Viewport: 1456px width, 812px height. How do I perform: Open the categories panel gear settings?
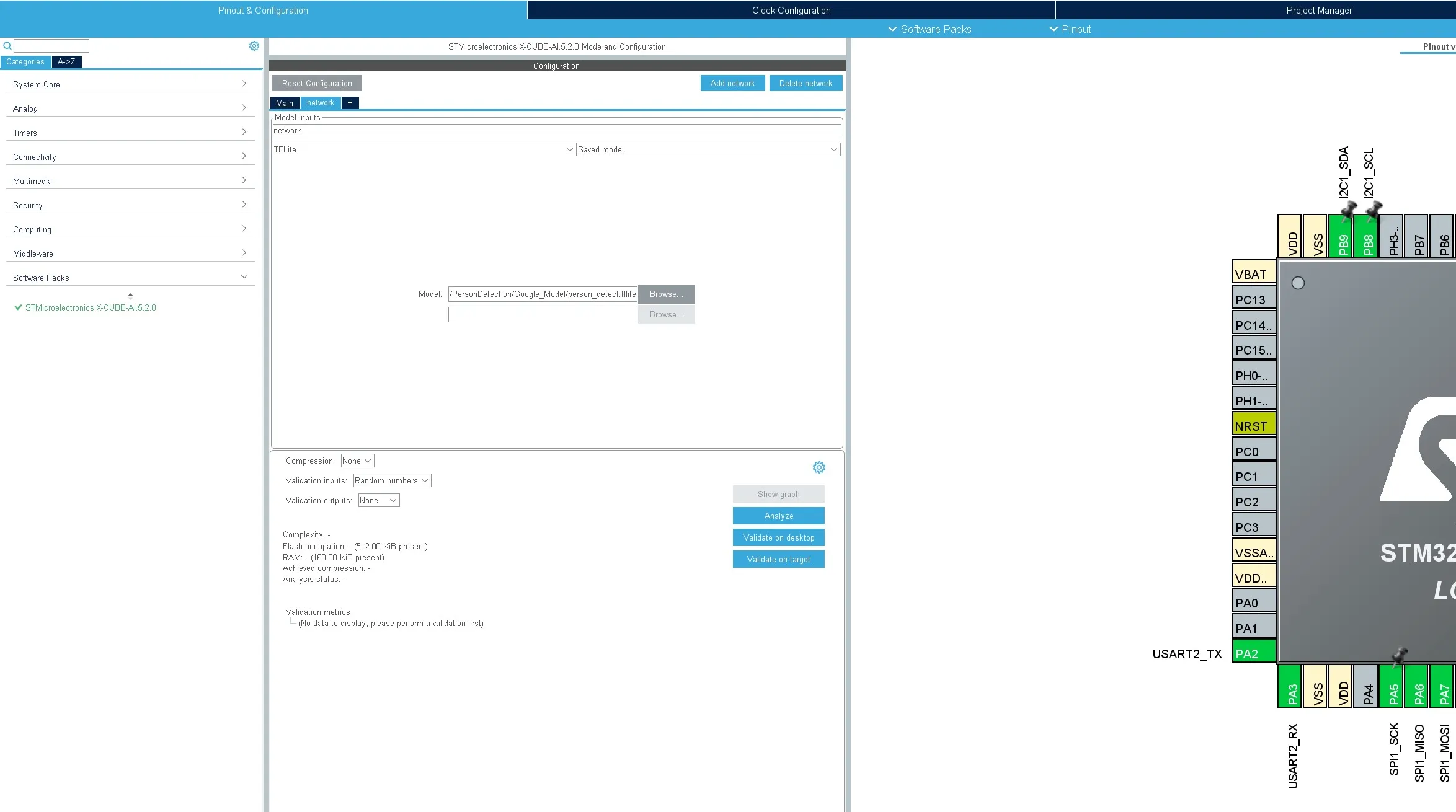pyautogui.click(x=254, y=46)
